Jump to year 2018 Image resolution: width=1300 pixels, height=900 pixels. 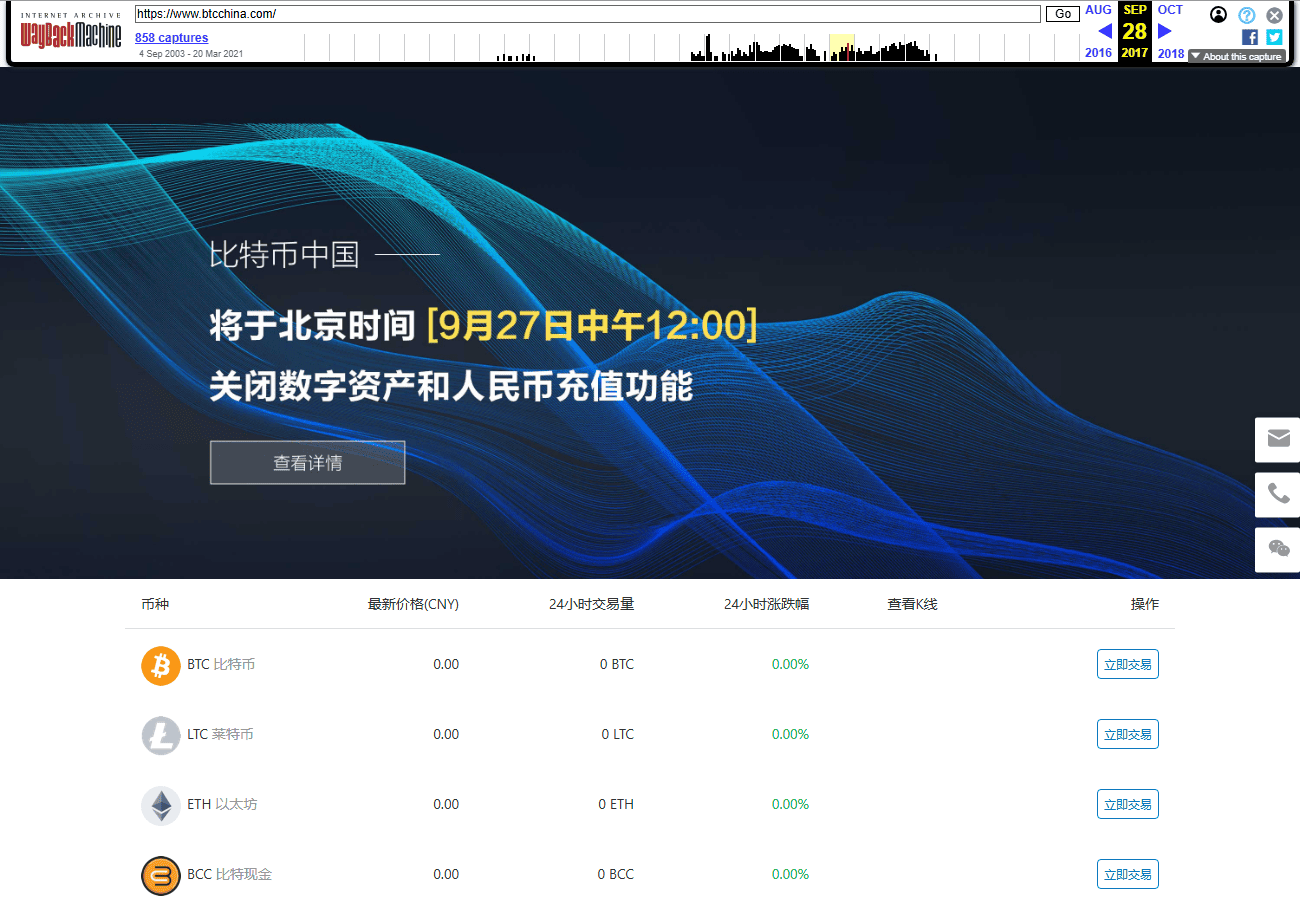click(1171, 53)
